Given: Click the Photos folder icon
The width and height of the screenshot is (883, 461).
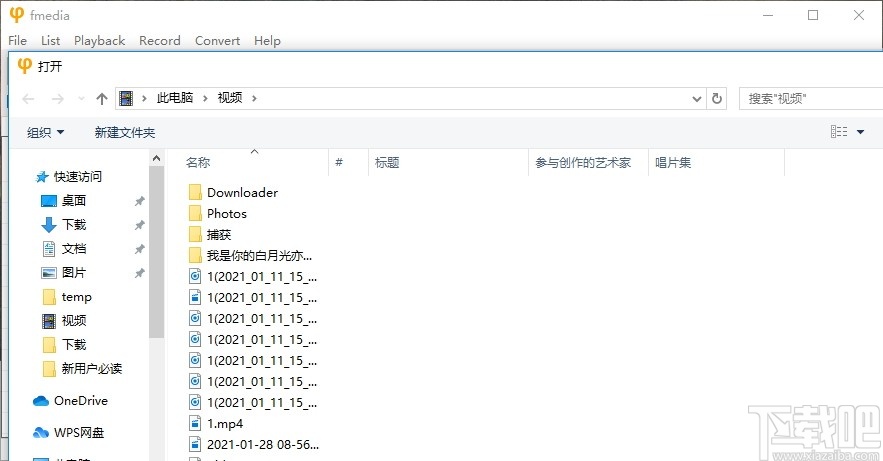Looking at the screenshot, I should [x=195, y=213].
